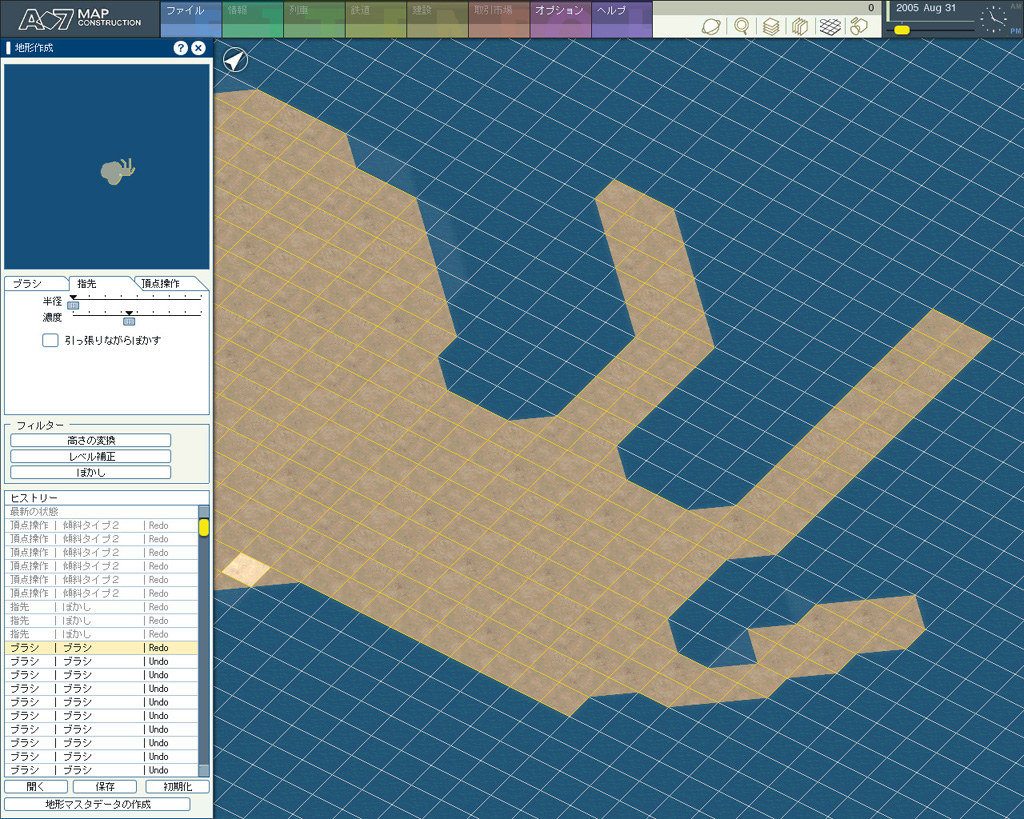Click the 濃度 slider handle
The height and width of the screenshot is (819, 1024).
tap(129, 321)
